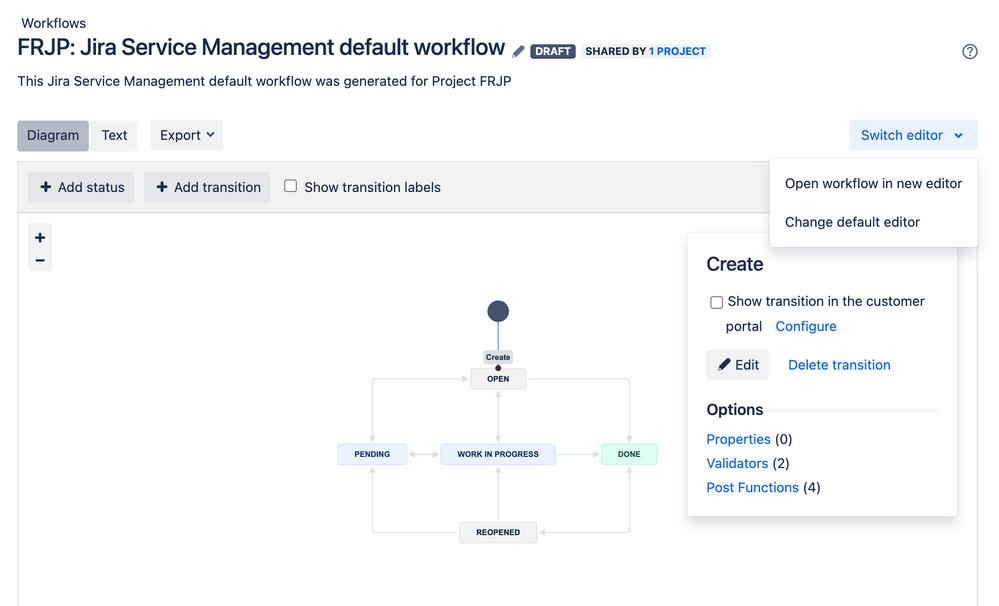The height and width of the screenshot is (606, 999).
Task: Enable the Show transition labels checkbox
Action: click(290, 186)
